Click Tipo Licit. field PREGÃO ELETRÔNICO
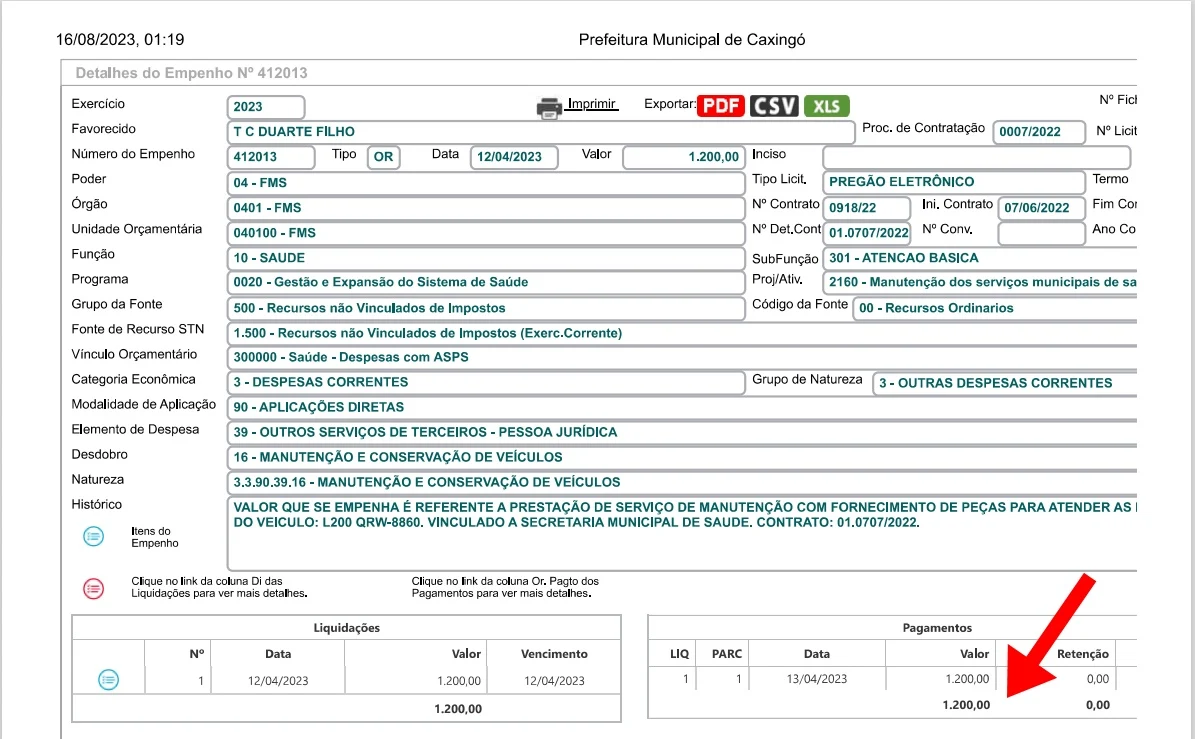This screenshot has width=1195, height=739. click(954, 182)
